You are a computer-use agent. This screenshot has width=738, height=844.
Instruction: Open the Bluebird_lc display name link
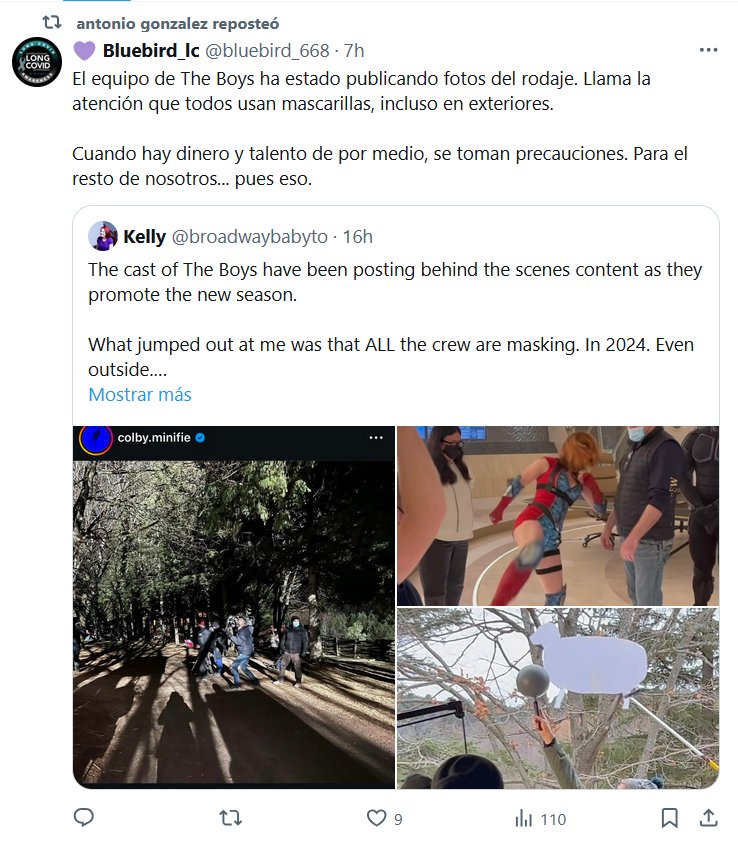(x=150, y=50)
